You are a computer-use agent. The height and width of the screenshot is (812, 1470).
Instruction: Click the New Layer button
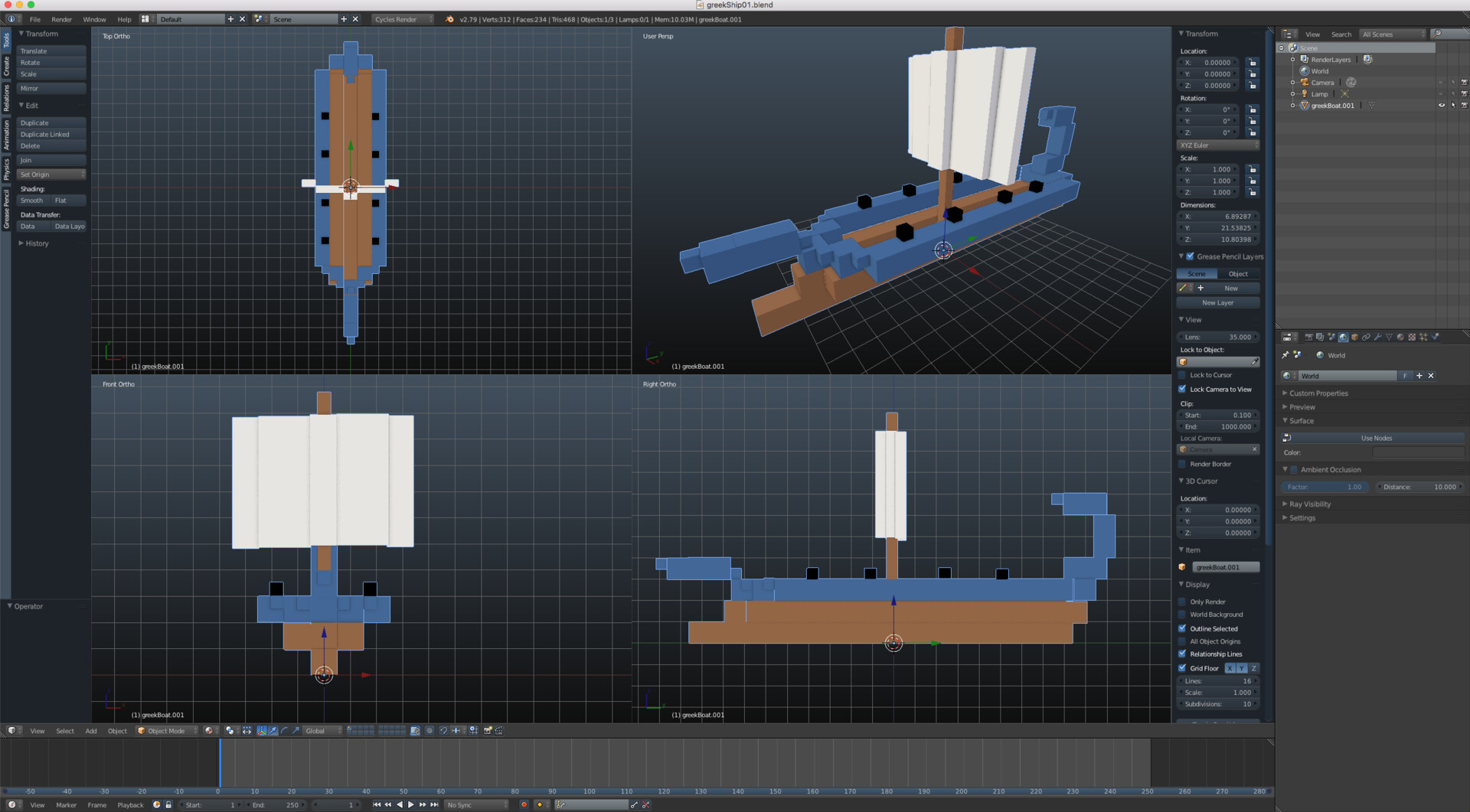point(1217,303)
